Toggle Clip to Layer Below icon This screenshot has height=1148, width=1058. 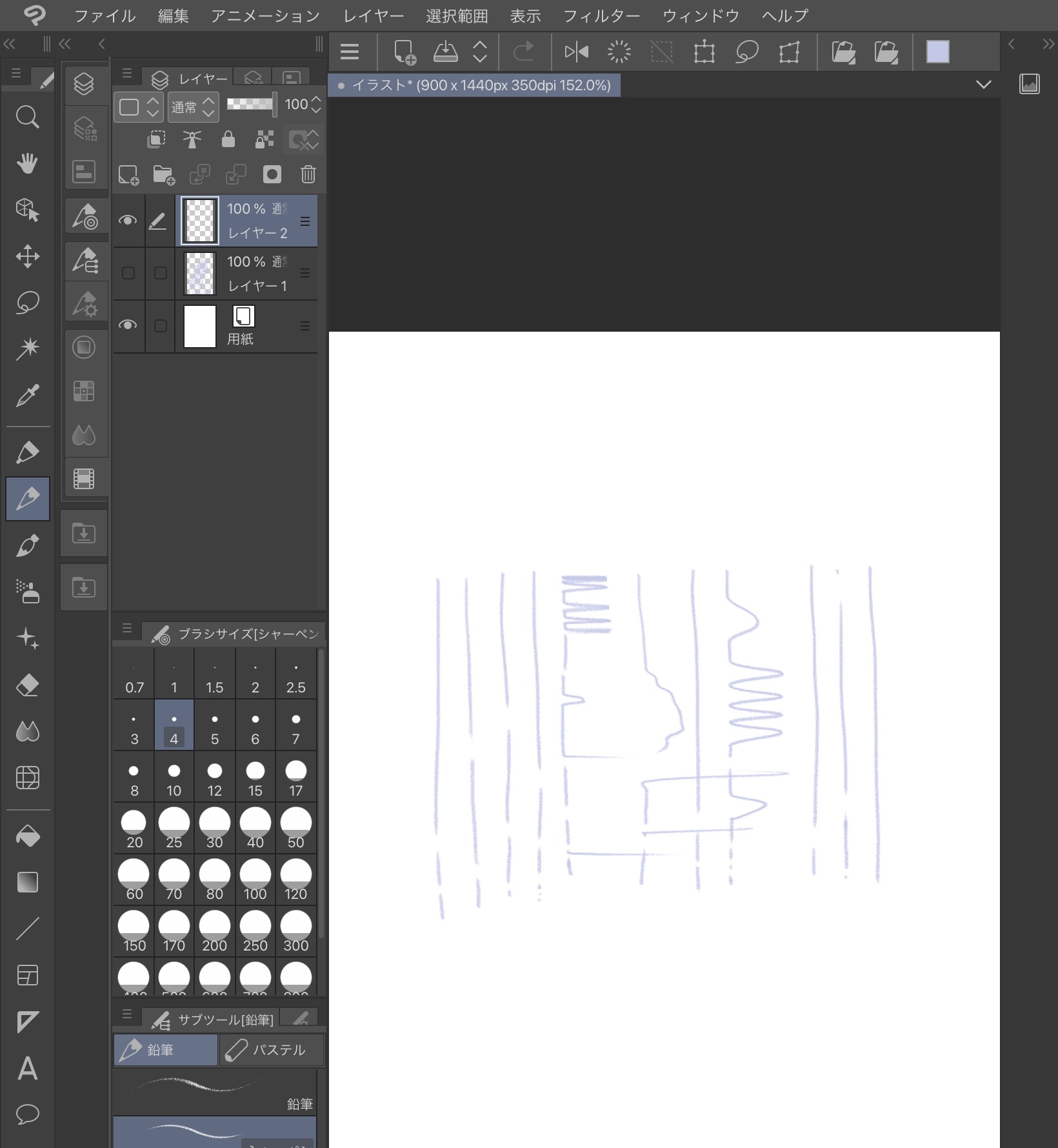(x=156, y=139)
